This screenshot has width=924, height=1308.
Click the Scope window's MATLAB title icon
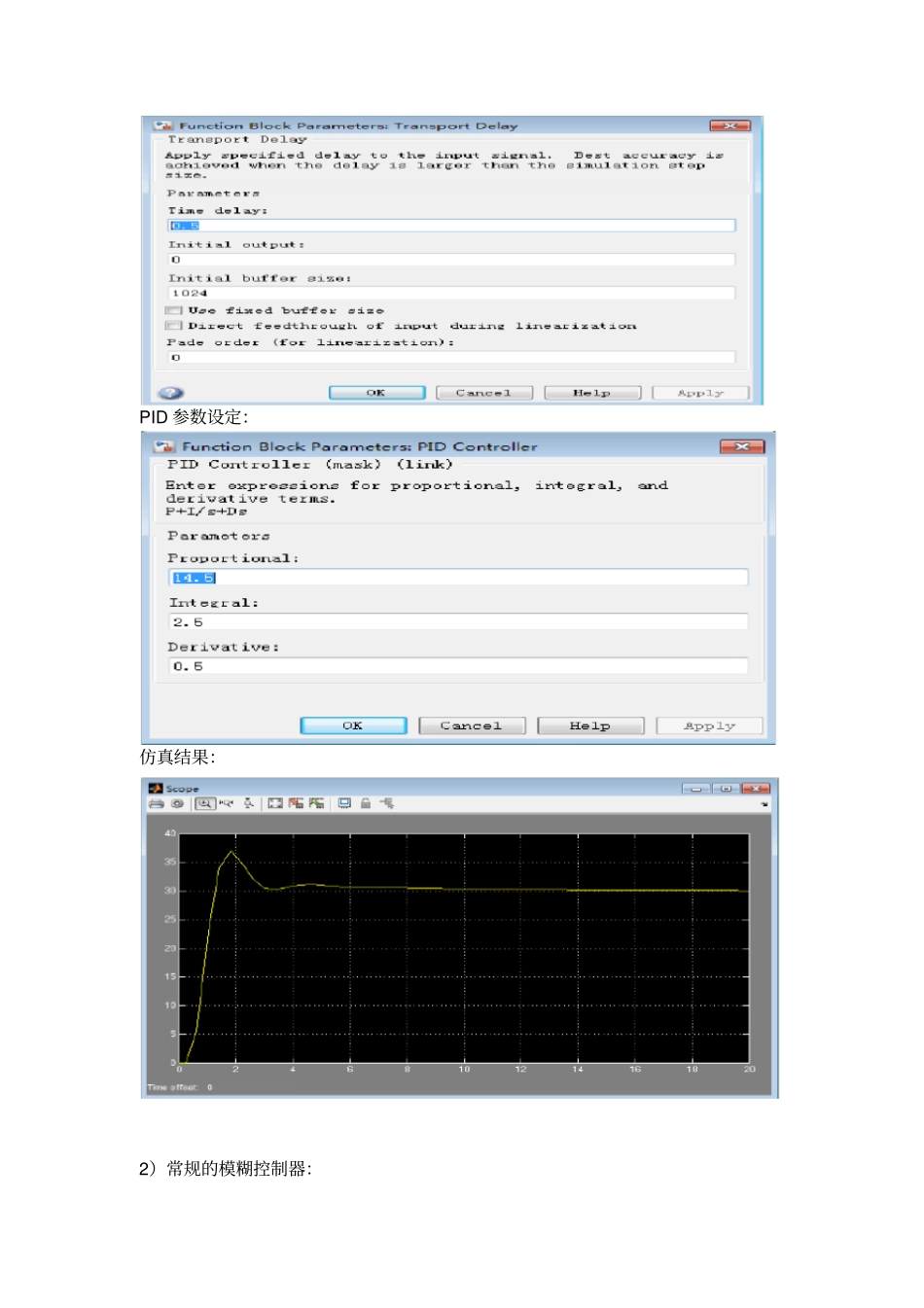pyautogui.click(x=156, y=788)
